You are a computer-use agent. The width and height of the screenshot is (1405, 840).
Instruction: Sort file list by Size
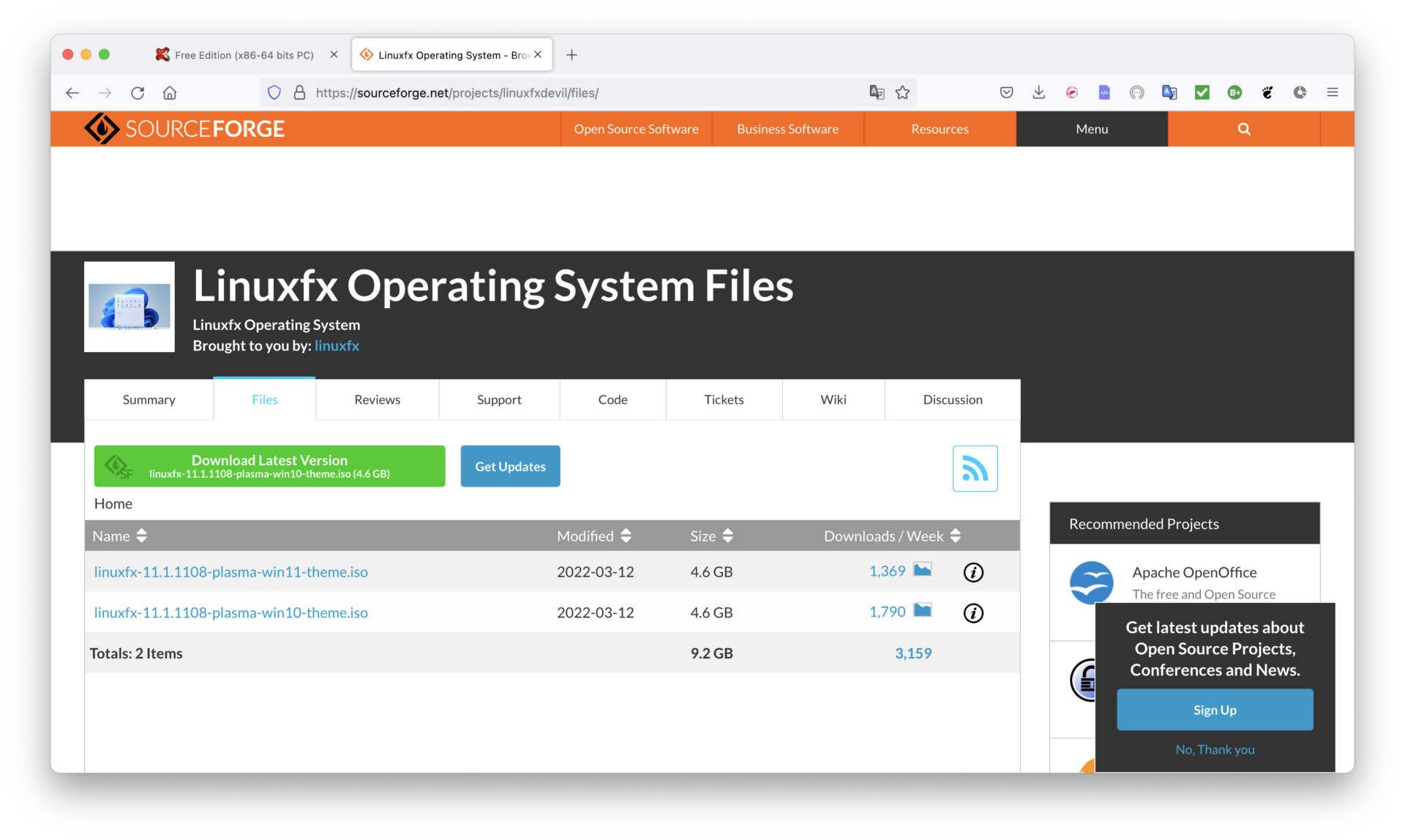[x=711, y=536]
